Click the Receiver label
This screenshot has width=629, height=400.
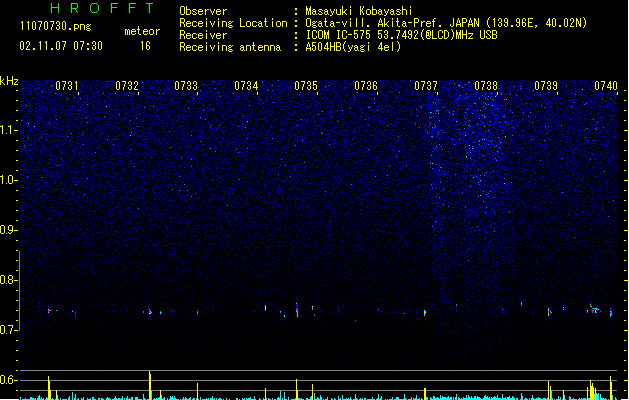click(x=203, y=35)
